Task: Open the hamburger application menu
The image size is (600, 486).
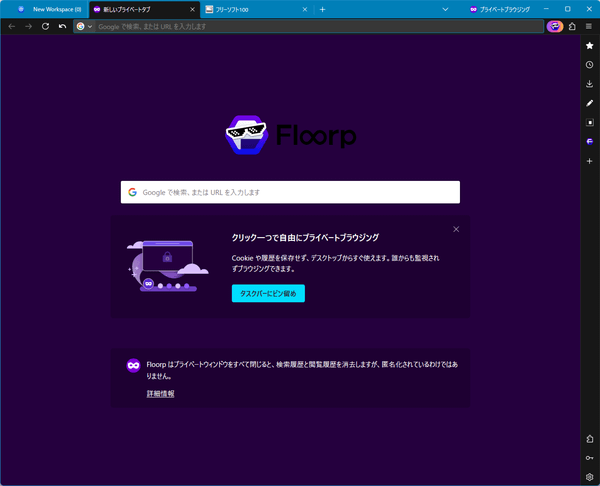Action: [589, 26]
